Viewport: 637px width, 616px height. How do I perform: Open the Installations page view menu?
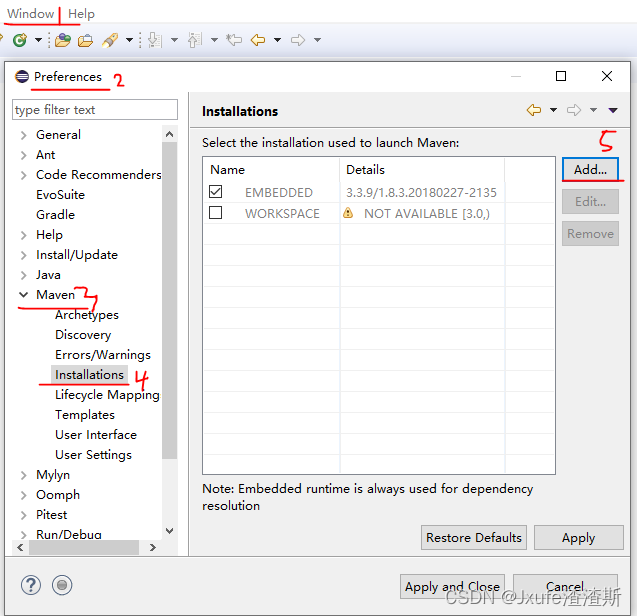click(x=613, y=110)
